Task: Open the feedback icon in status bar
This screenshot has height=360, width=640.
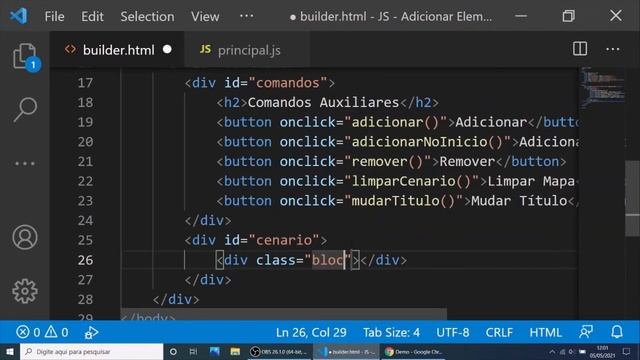Action: (x=586, y=332)
